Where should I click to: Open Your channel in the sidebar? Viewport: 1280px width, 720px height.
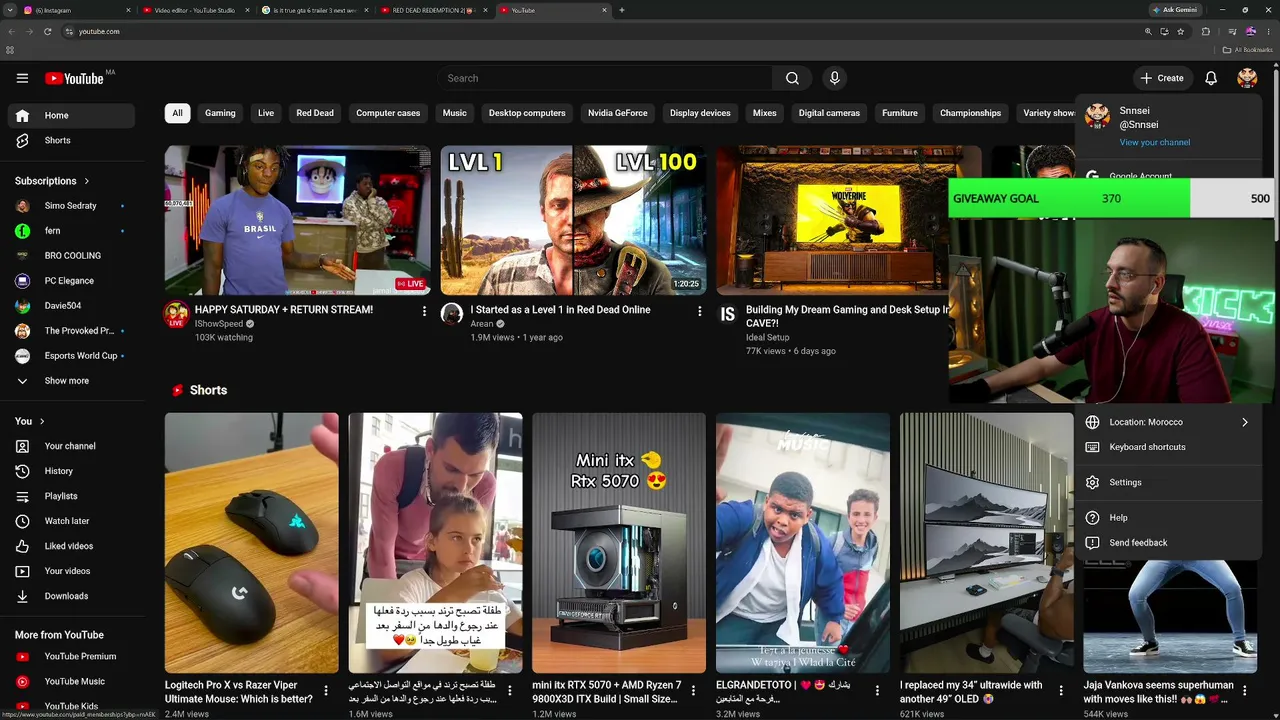pyautogui.click(x=70, y=446)
